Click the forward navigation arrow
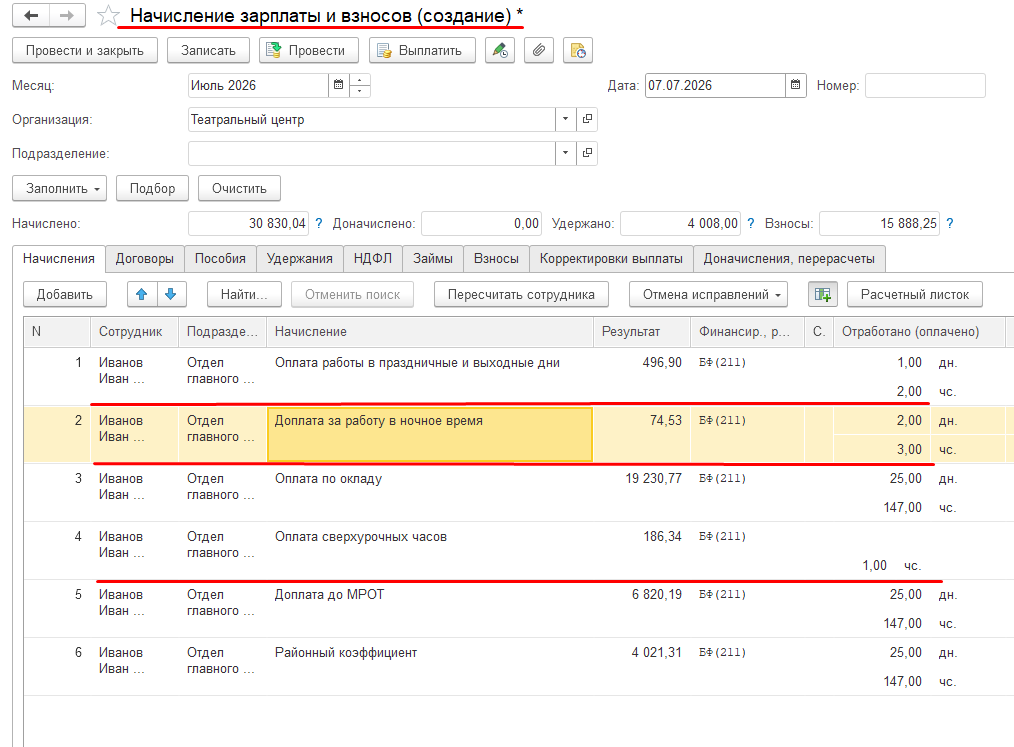This screenshot has width=1014, height=747. [x=67, y=15]
